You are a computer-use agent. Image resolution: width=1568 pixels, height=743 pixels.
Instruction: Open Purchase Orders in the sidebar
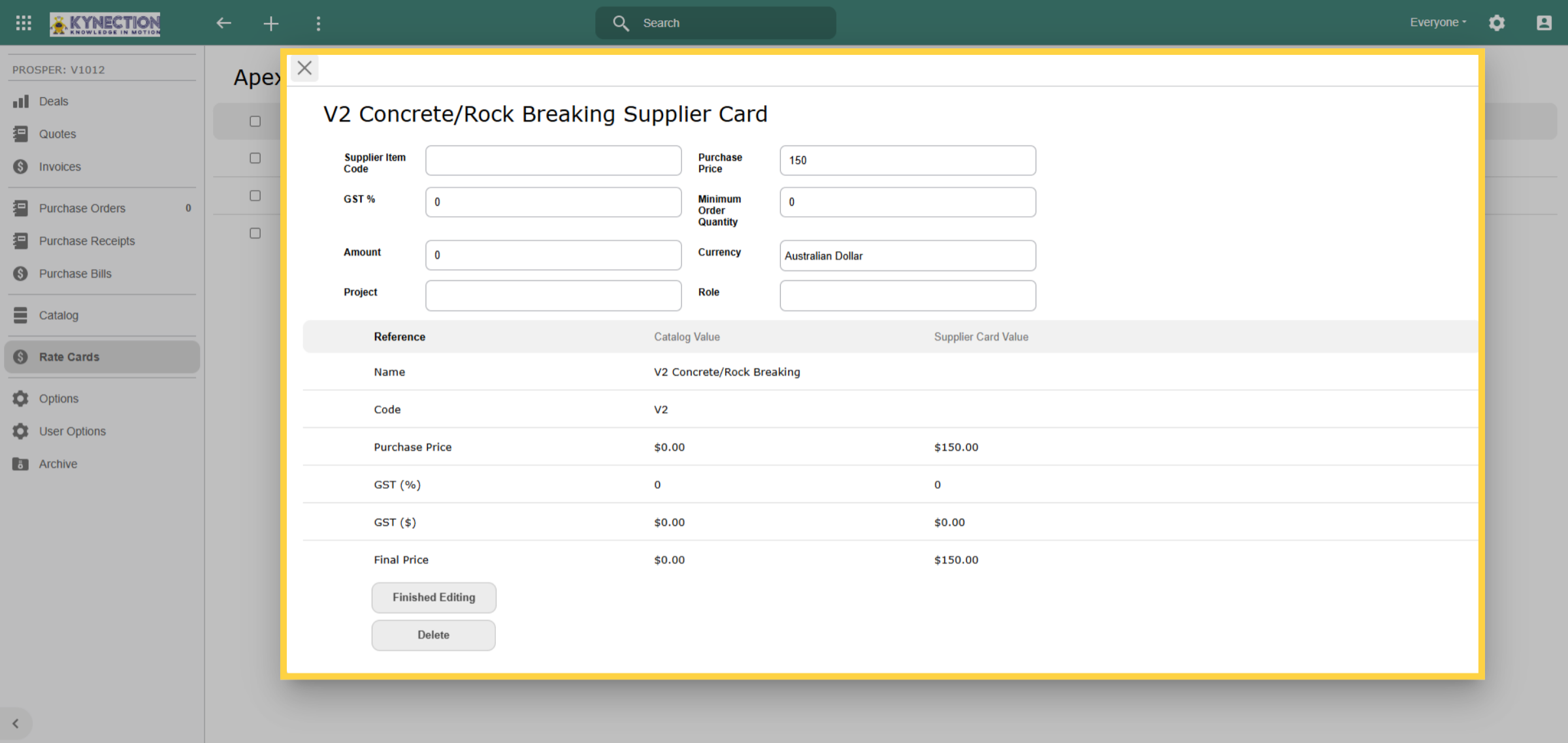(x=102, y=208)
